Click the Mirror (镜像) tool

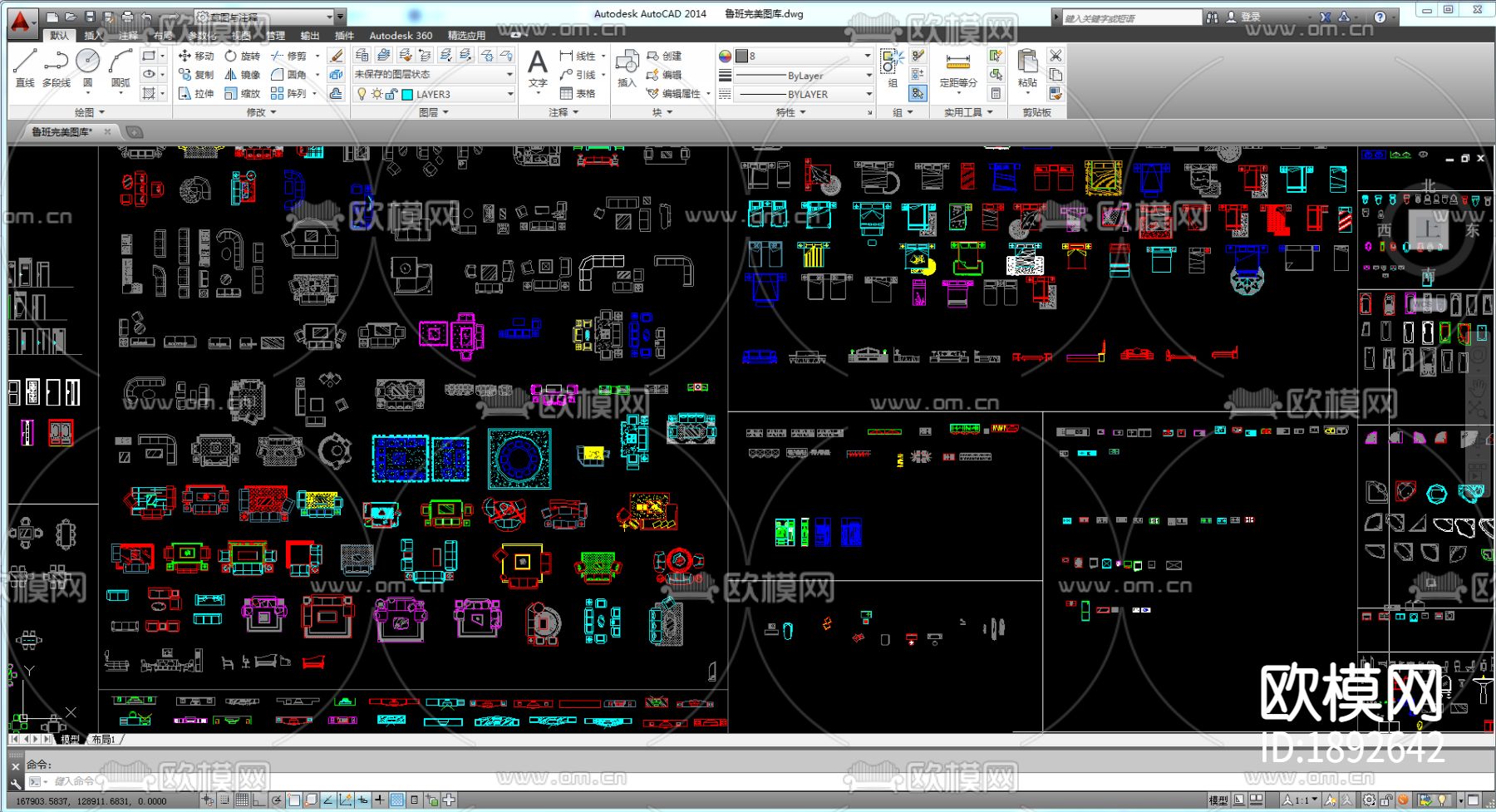242,75
